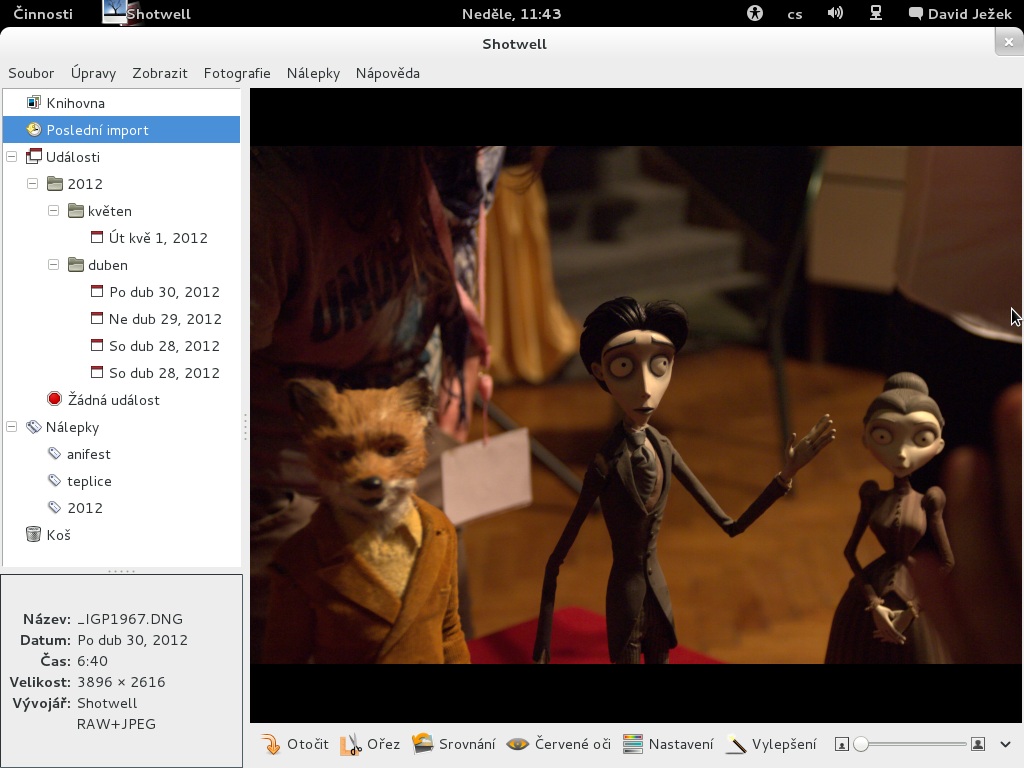Screen dimensions: 1024x768
Task: Click the Události events icon
Action: [x=33, y=157]
